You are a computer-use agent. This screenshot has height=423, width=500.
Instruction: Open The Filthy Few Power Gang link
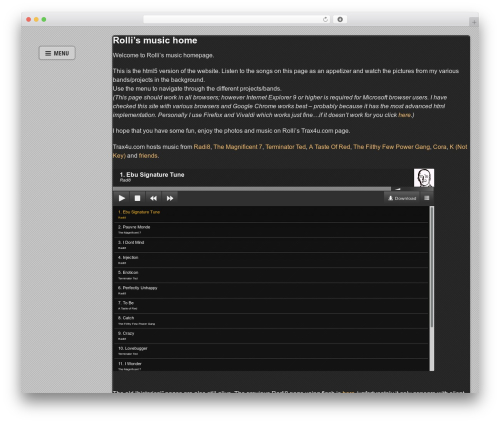[x=391, y=147]
